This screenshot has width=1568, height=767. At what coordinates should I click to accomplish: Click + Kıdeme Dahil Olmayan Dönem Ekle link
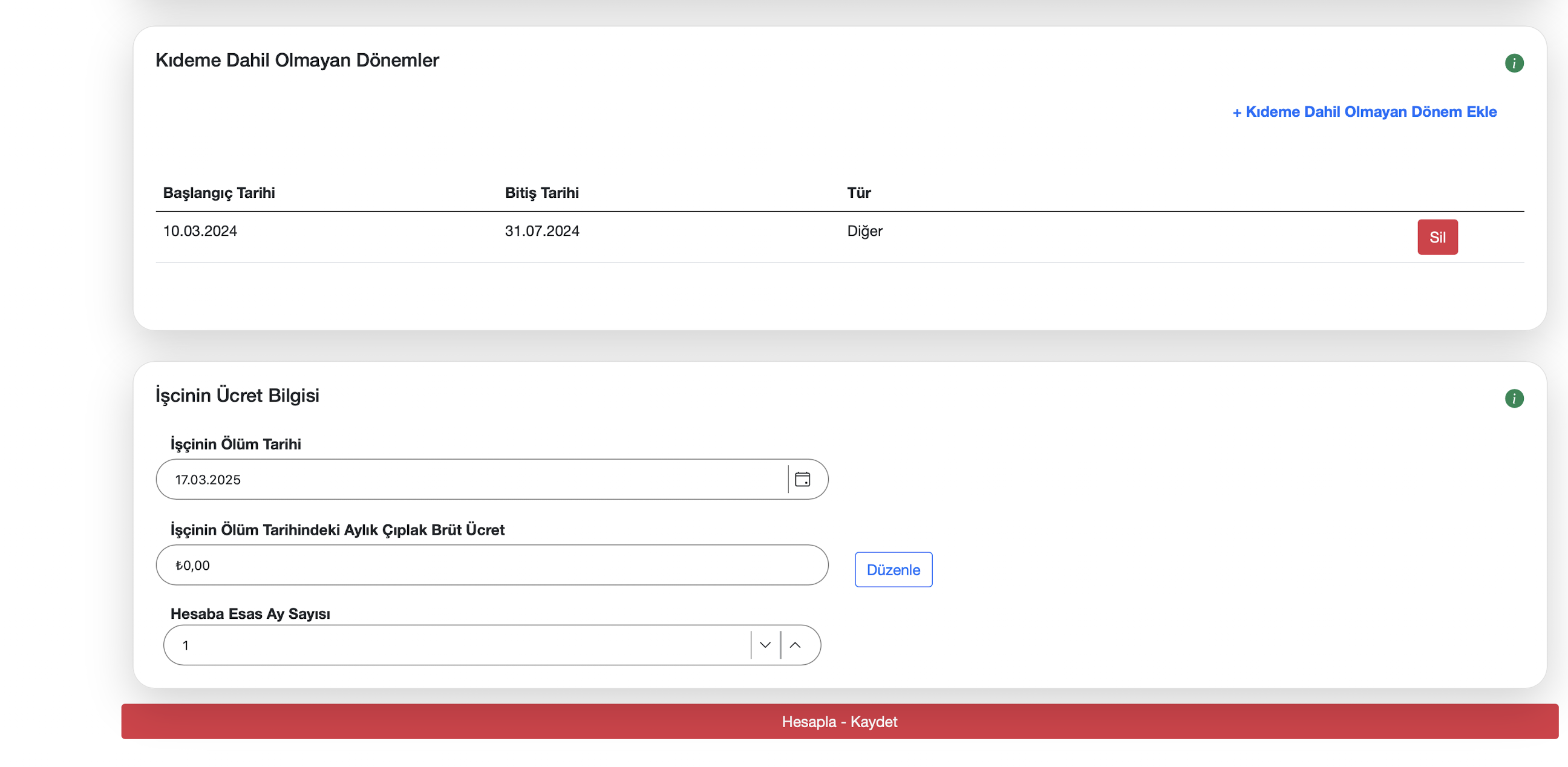pos(1364,112)
